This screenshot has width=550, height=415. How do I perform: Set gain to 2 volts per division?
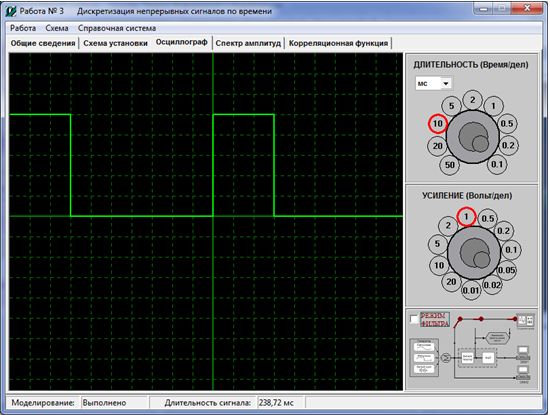(x=448, y=225)
